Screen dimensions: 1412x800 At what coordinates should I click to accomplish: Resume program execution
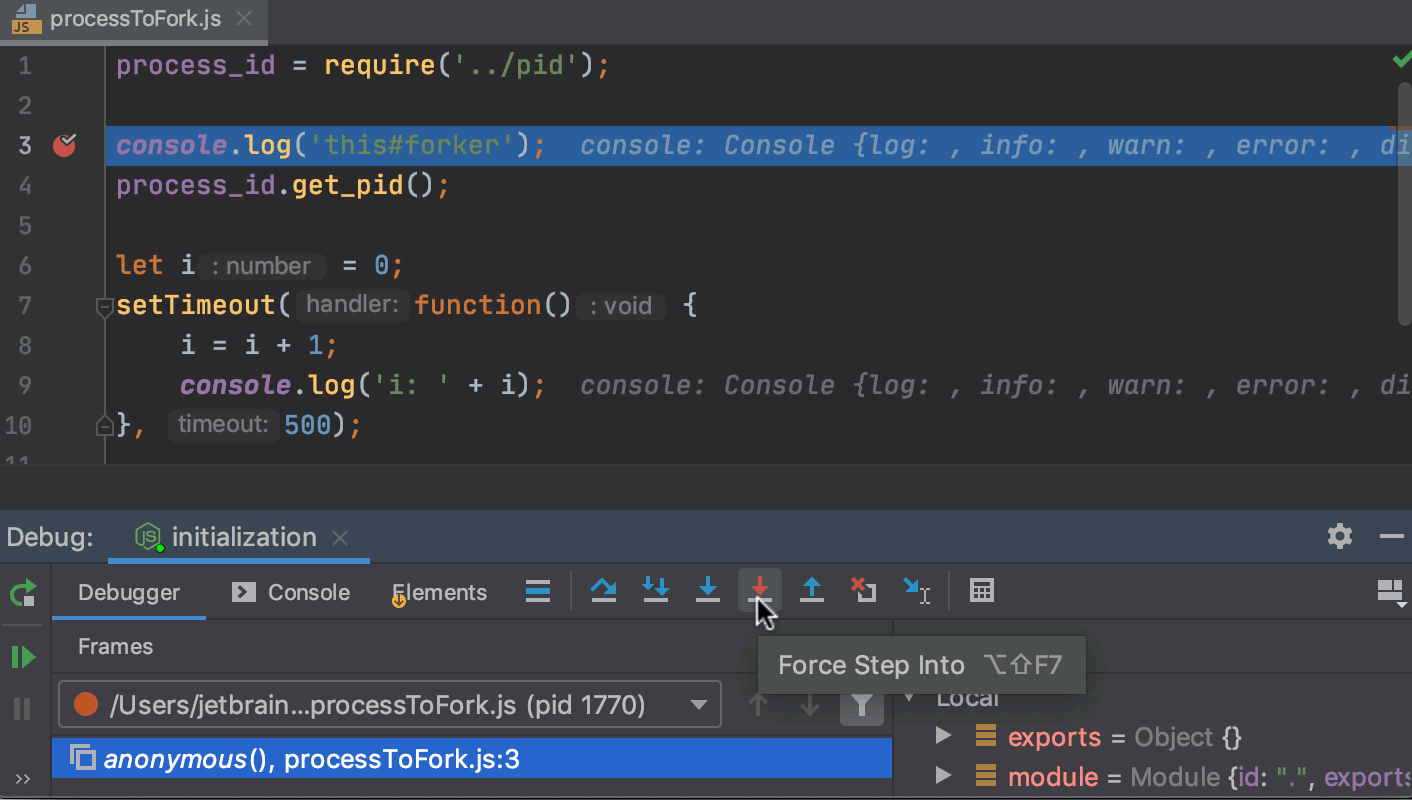click(x=23, y=657)
